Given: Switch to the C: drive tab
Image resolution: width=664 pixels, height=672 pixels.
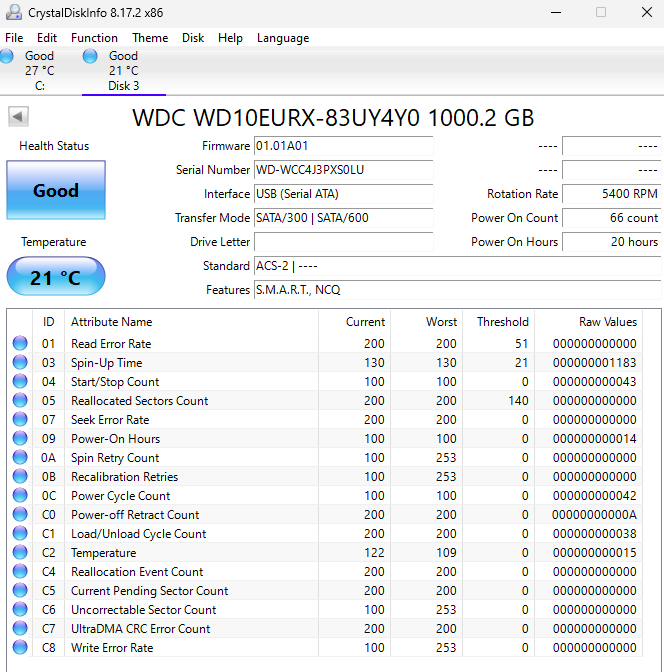Looking at the screenshot, I should (x=39, y=71).
